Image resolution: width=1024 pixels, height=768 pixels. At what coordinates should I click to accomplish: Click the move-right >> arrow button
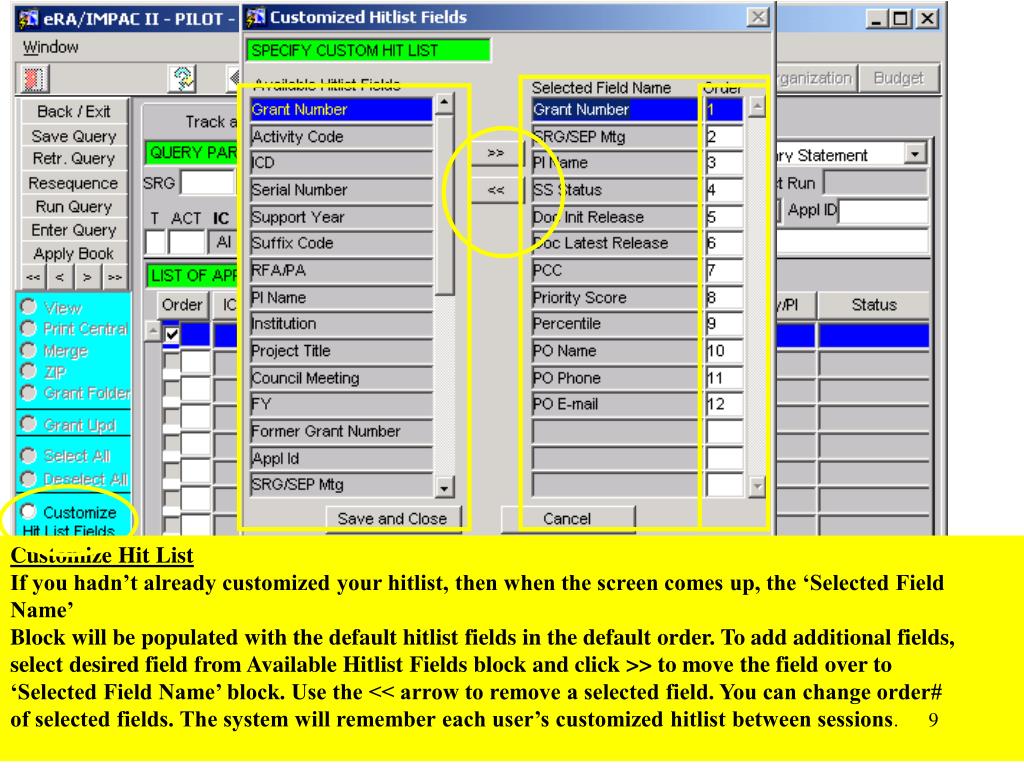(x=496, y=153)
